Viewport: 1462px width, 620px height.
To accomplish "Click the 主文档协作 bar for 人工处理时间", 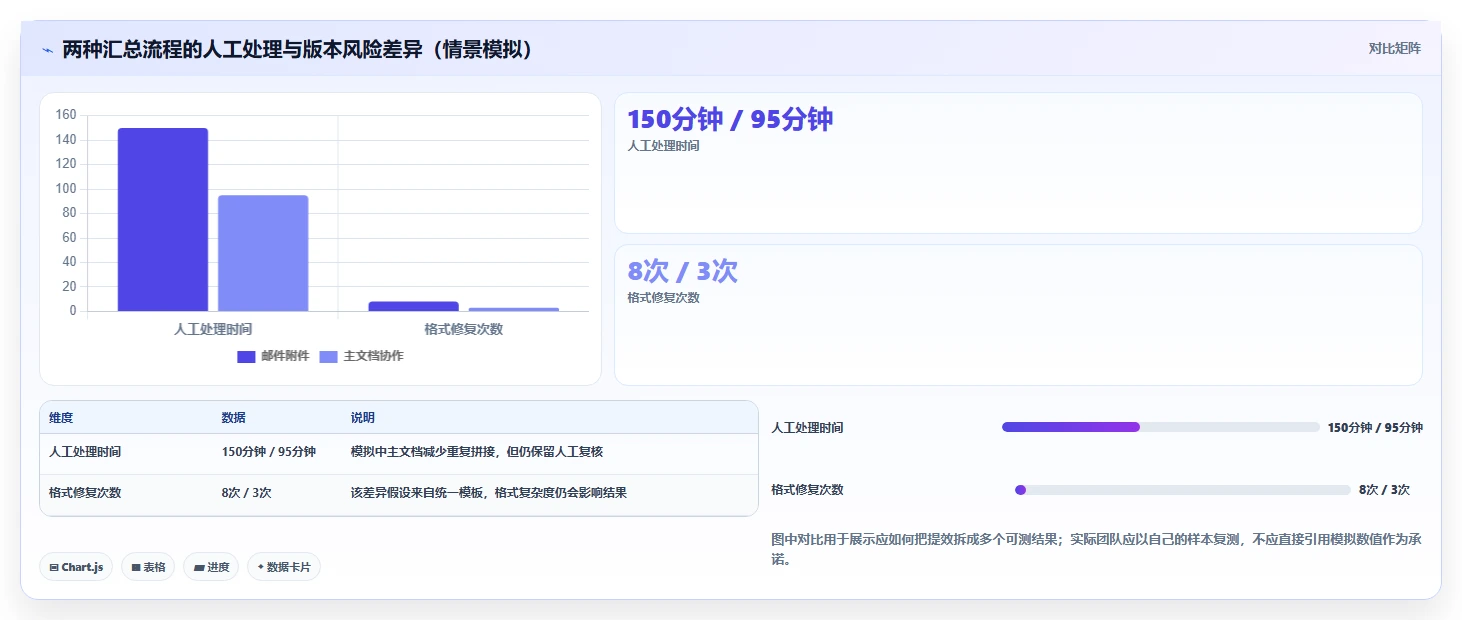I will pyautogui.click(x=263, y=253).
